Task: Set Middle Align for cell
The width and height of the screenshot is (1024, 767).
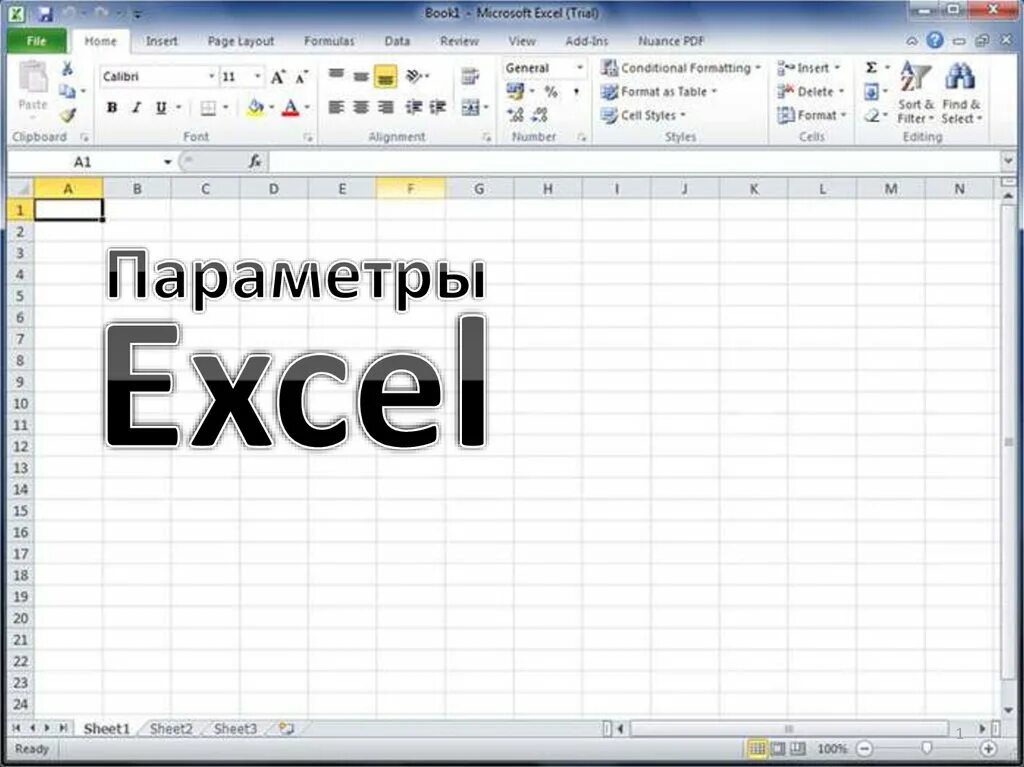Action: [x=361, y=76]
